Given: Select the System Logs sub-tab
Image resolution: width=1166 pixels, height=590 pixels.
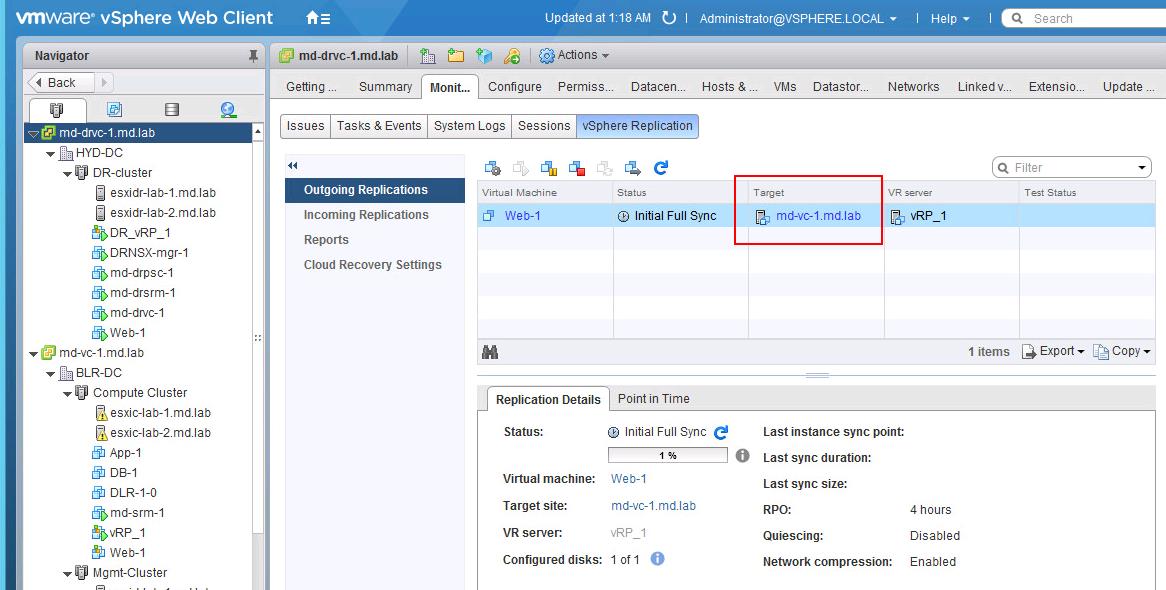Looking at the screenshot, I should (x=469, y=126).
